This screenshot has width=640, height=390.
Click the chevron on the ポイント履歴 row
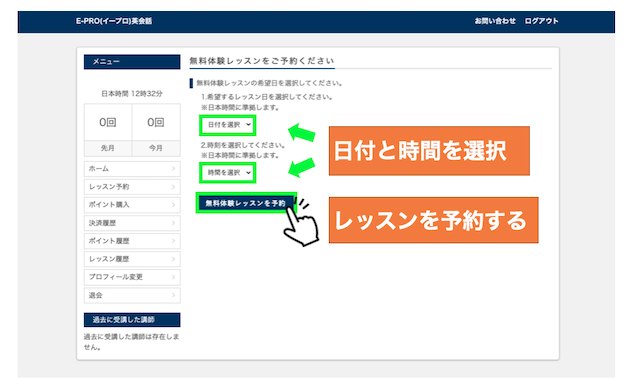click(x=173, y=241)
